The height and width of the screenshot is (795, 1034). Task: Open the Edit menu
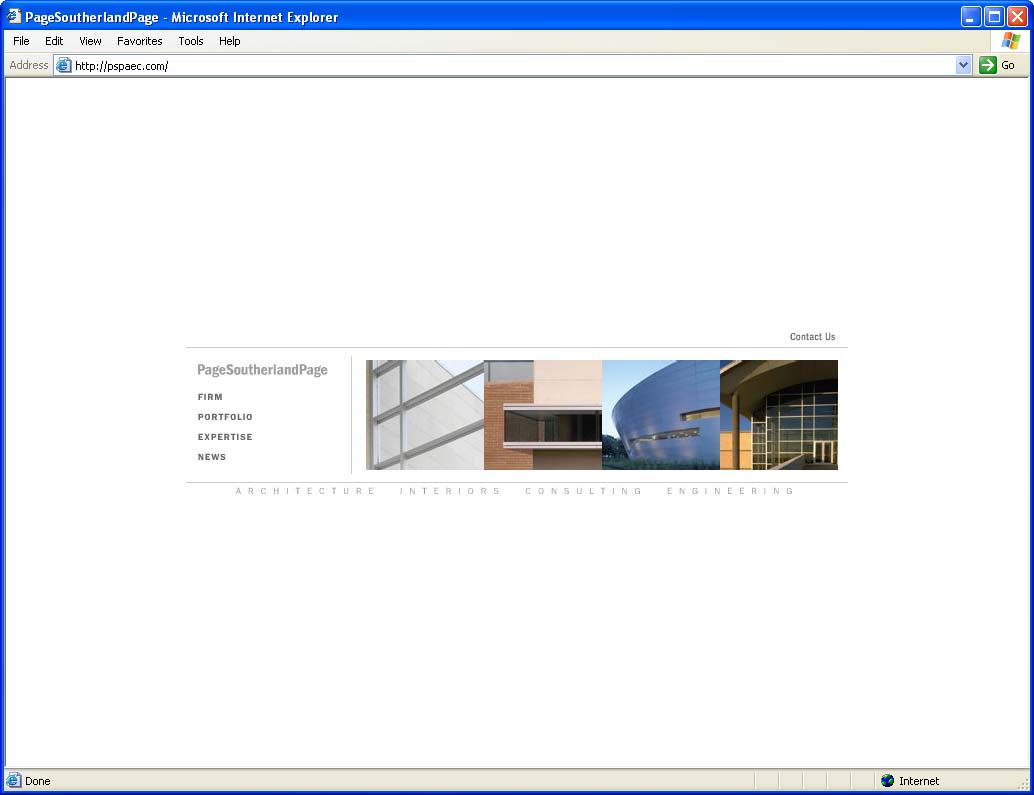tap(54, 41)
